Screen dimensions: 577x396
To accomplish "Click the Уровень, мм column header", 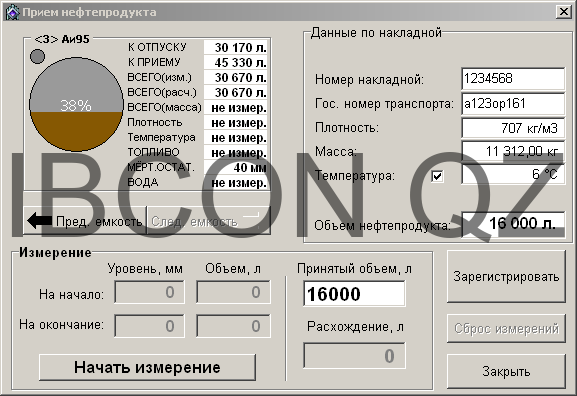I will point(145,269).
